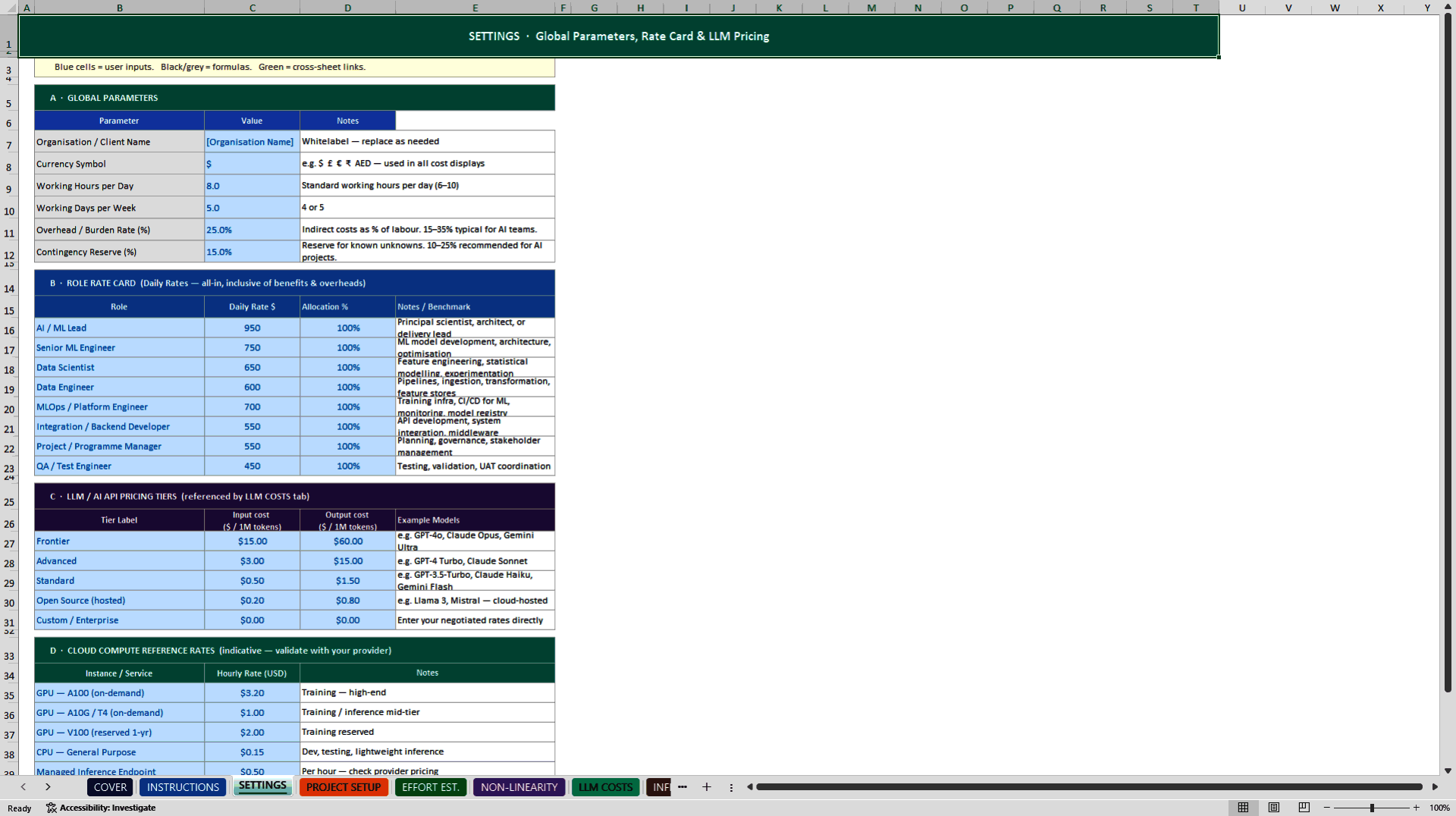The width and height of the screenshot is (1456, 816).
Task: Select column E header
Action: [x=475, y=8]
